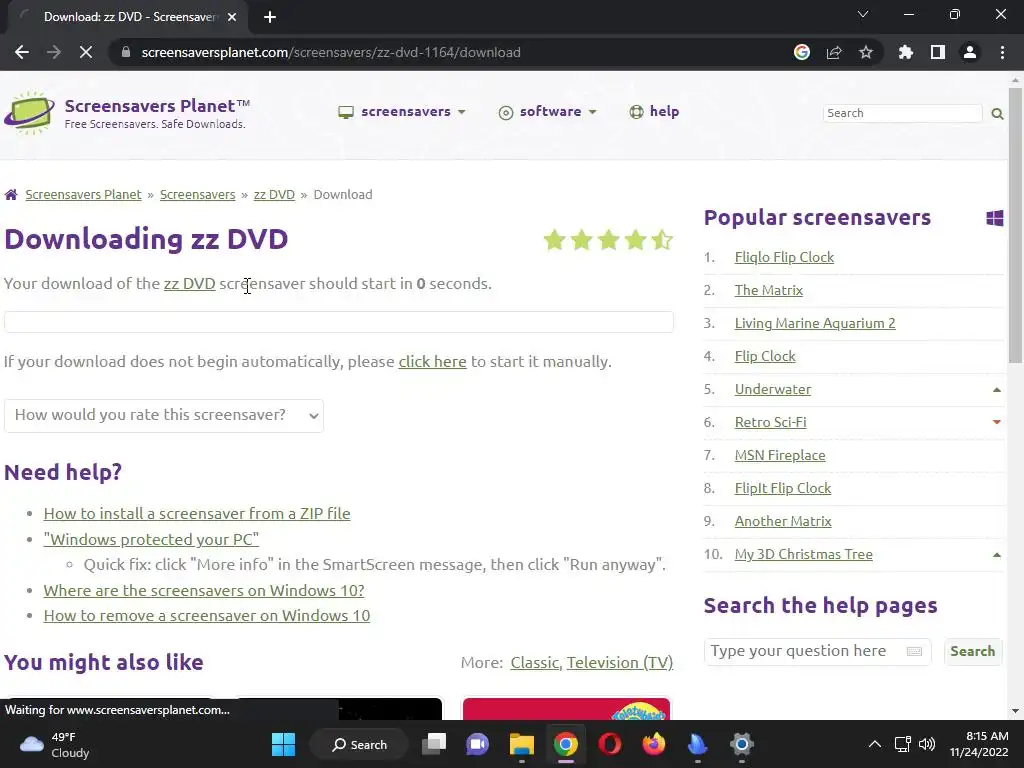The width and height of the screenshot is (1024, 768).
Task: Open the volume control in the tray
Action: click(927, 744)
